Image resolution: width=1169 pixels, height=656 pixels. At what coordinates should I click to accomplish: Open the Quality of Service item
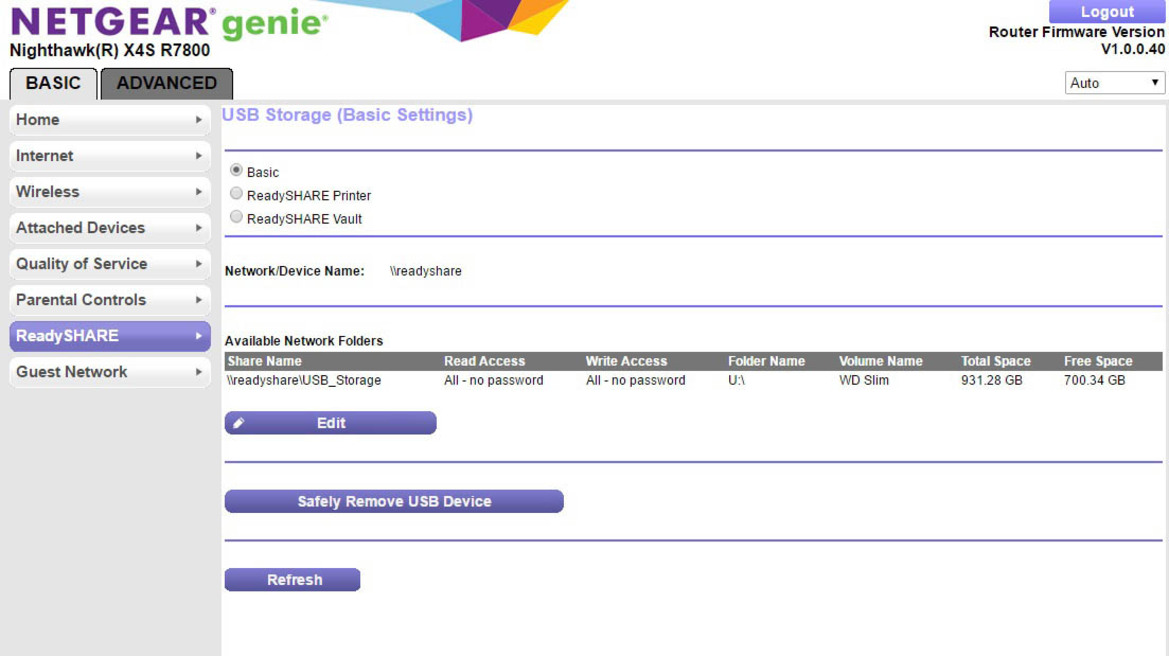click(110, 264)
